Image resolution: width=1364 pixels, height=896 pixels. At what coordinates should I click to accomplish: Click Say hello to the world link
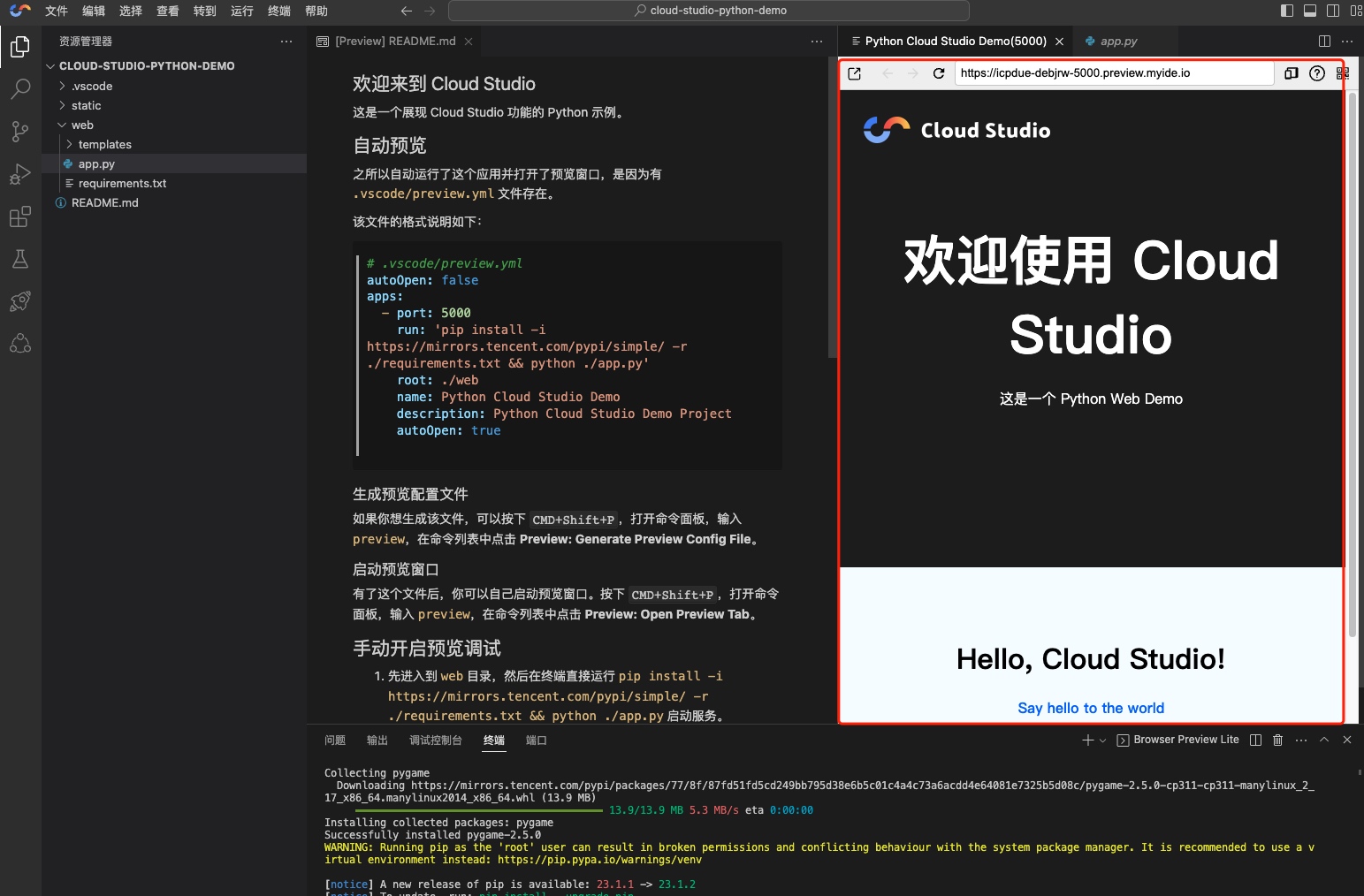click(x=1091, y=708)
